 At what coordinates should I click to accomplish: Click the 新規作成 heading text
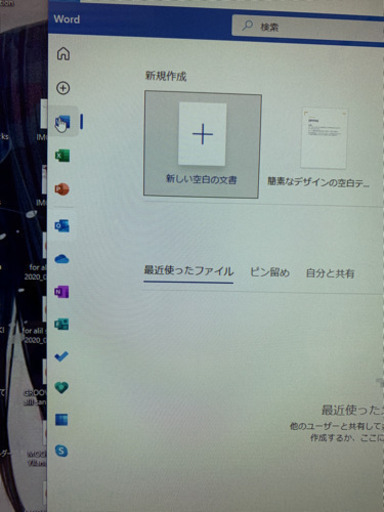(x=166, y=76)
